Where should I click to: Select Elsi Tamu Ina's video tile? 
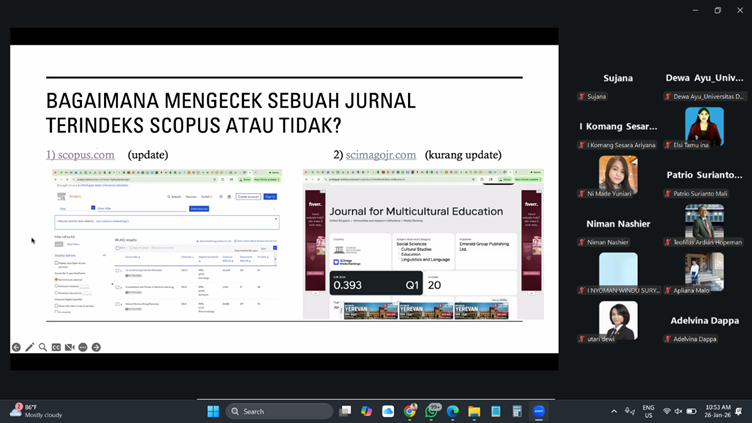coord(704,127)
